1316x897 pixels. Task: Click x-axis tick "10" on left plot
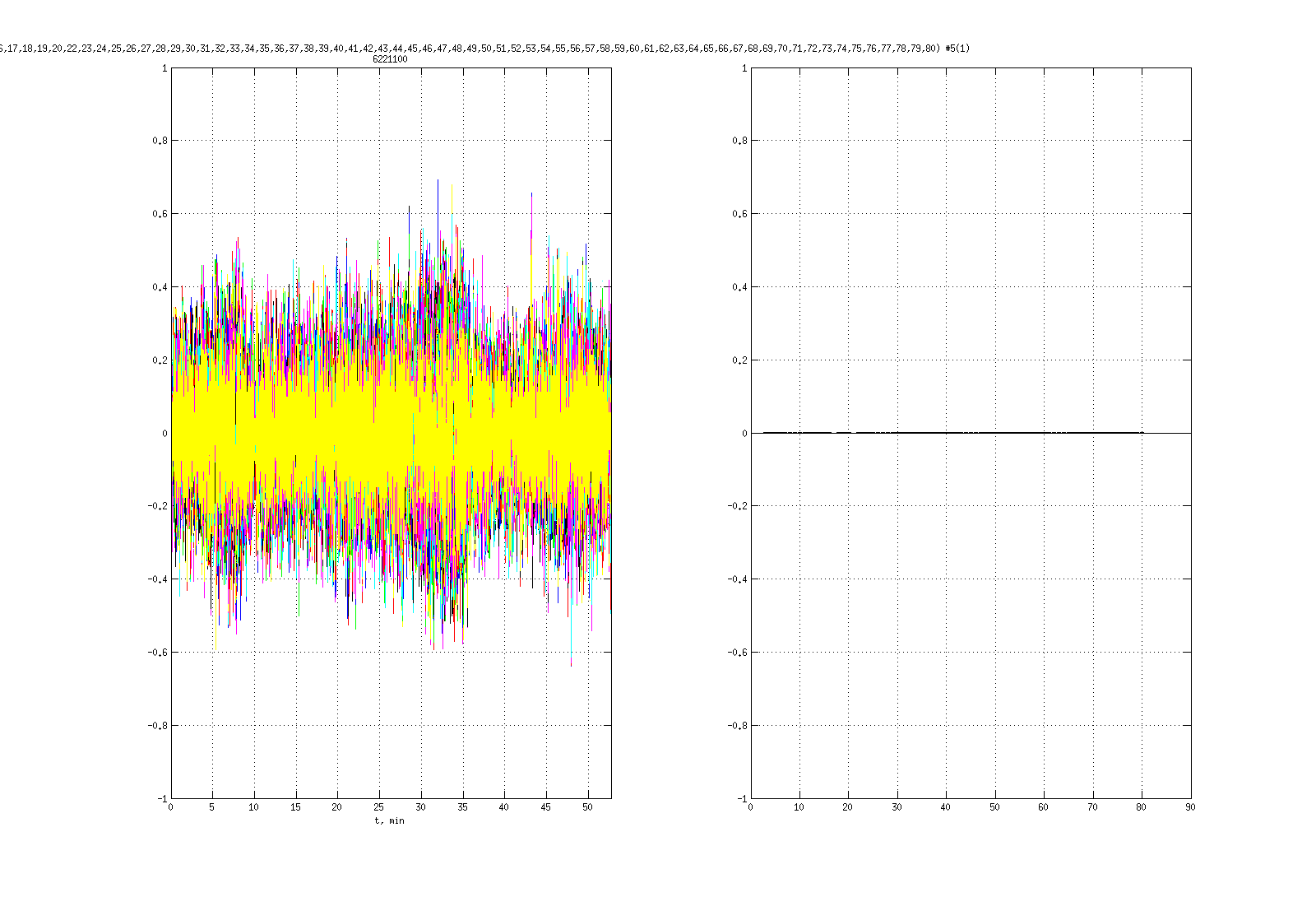pos(254,807)
